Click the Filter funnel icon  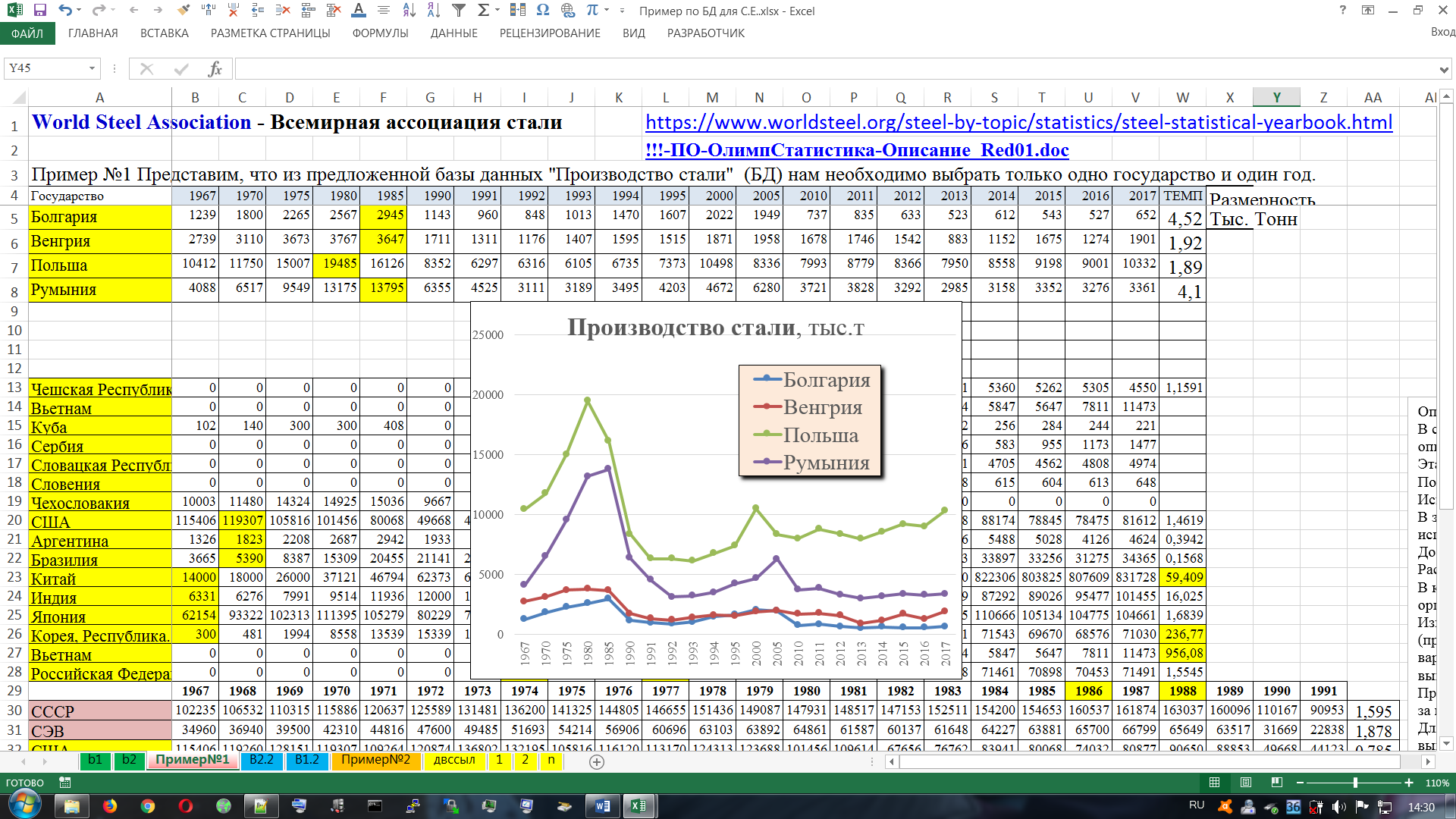(x=459, y=11)
